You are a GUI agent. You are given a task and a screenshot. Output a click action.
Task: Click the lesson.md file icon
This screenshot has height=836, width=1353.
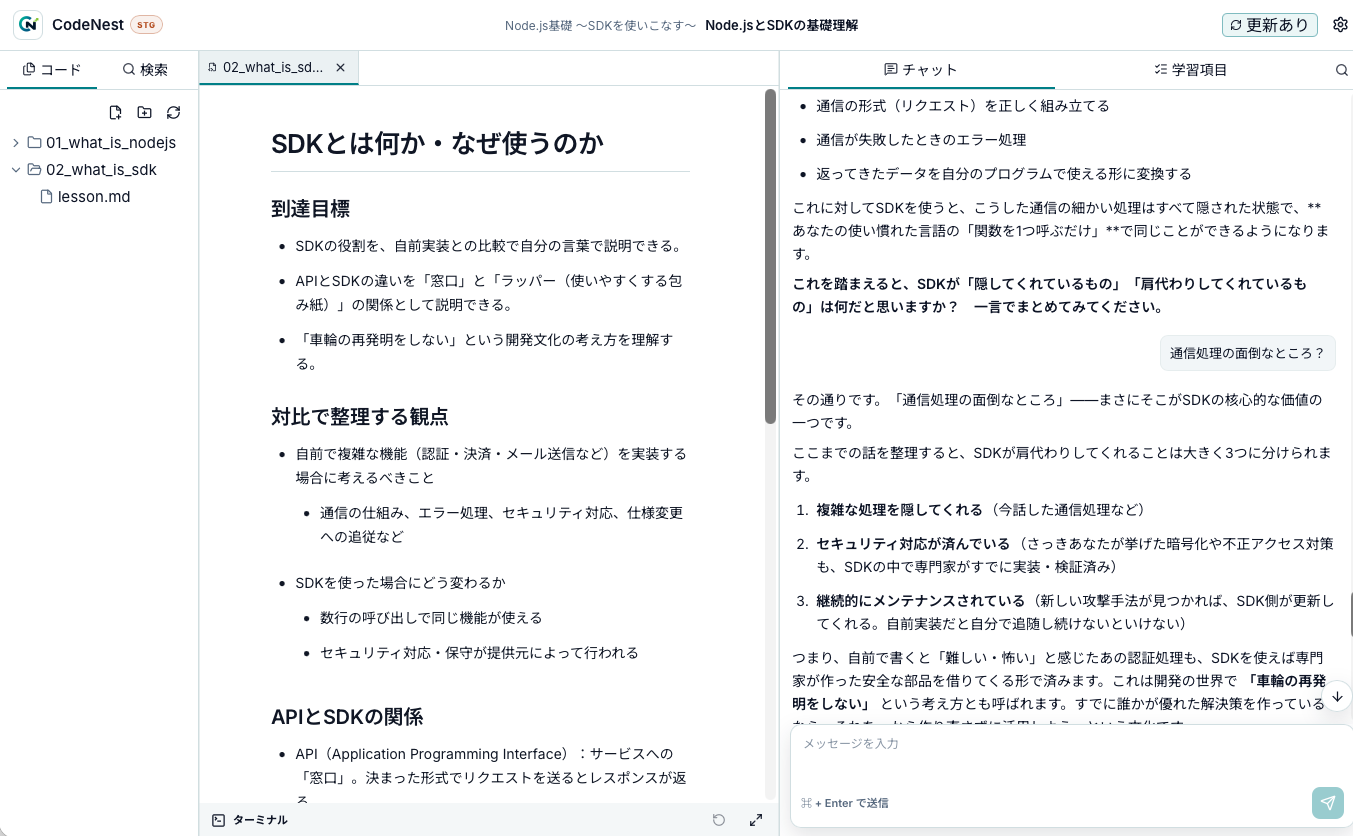point(46,197)
